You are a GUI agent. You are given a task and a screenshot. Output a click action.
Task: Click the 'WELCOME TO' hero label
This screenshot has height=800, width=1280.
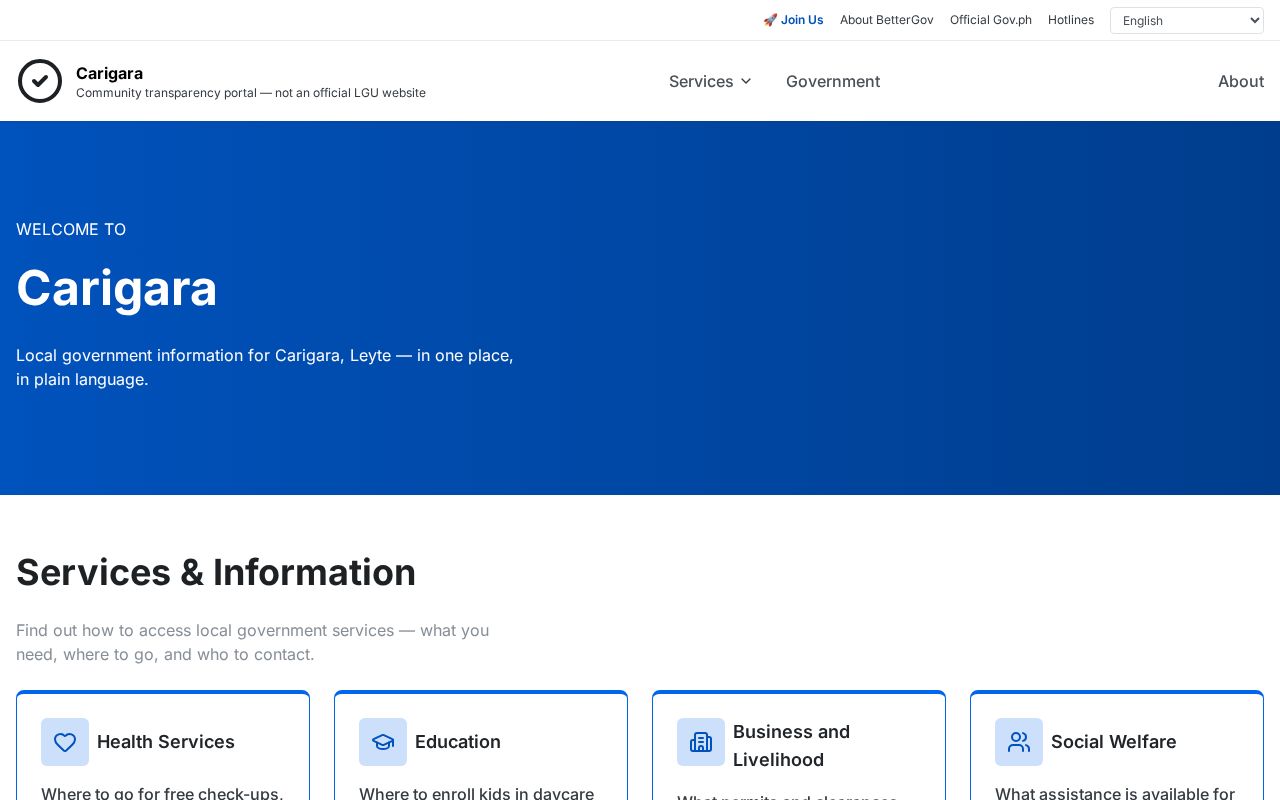tap(71, 229)
